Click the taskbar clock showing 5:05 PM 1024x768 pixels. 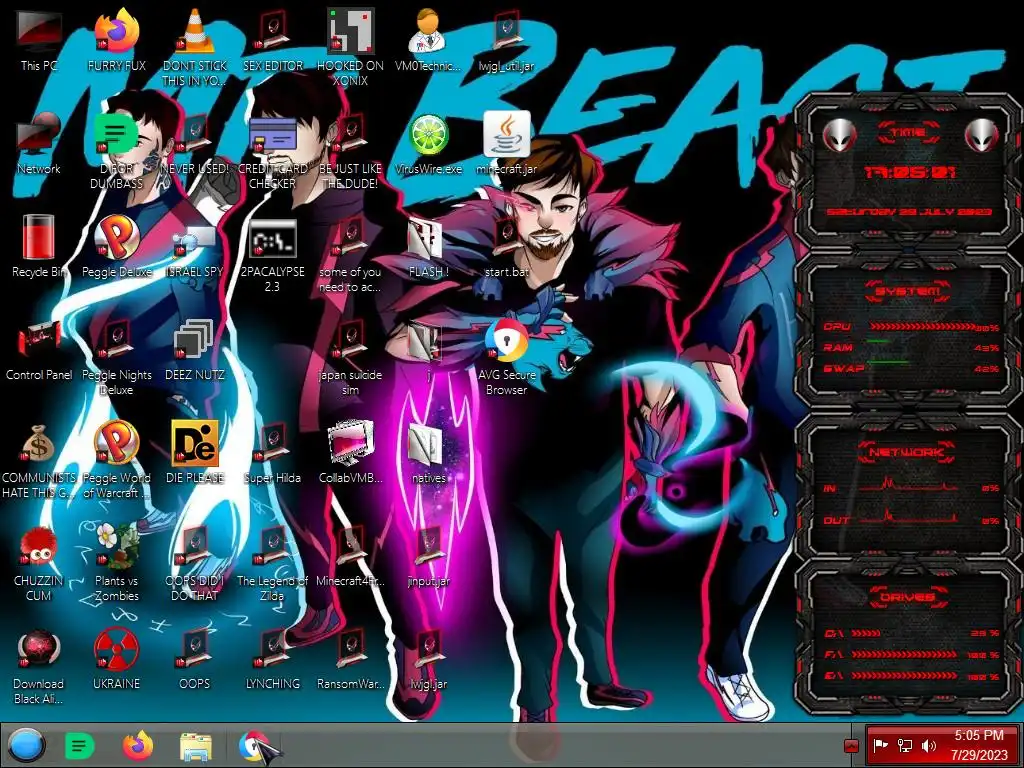tap(979, 745)
